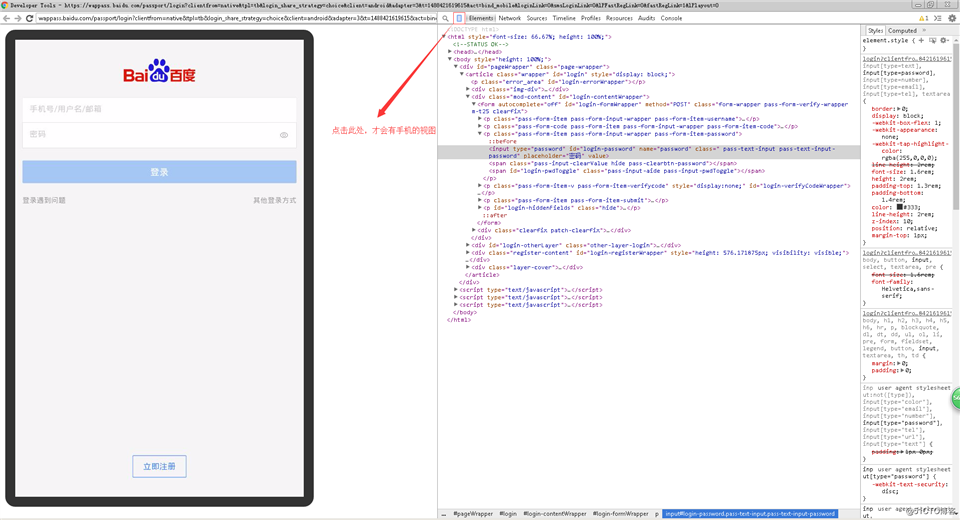Select the Computed sidebar tab

click(902, 31)
